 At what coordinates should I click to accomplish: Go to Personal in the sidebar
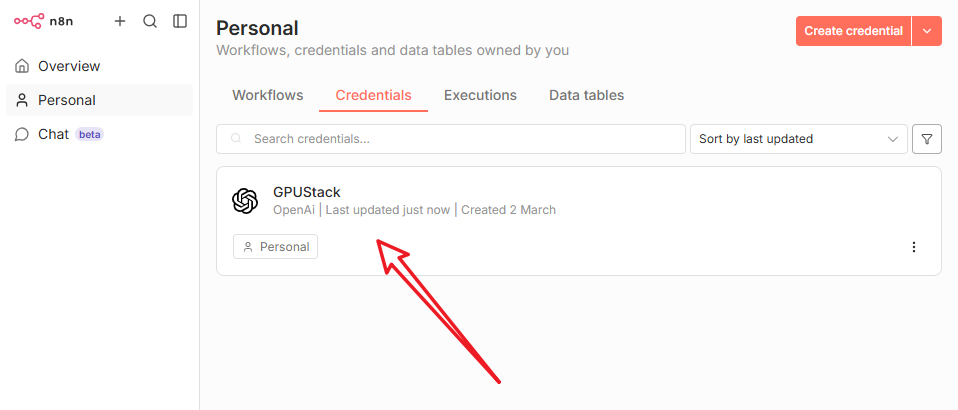point(67,100)
